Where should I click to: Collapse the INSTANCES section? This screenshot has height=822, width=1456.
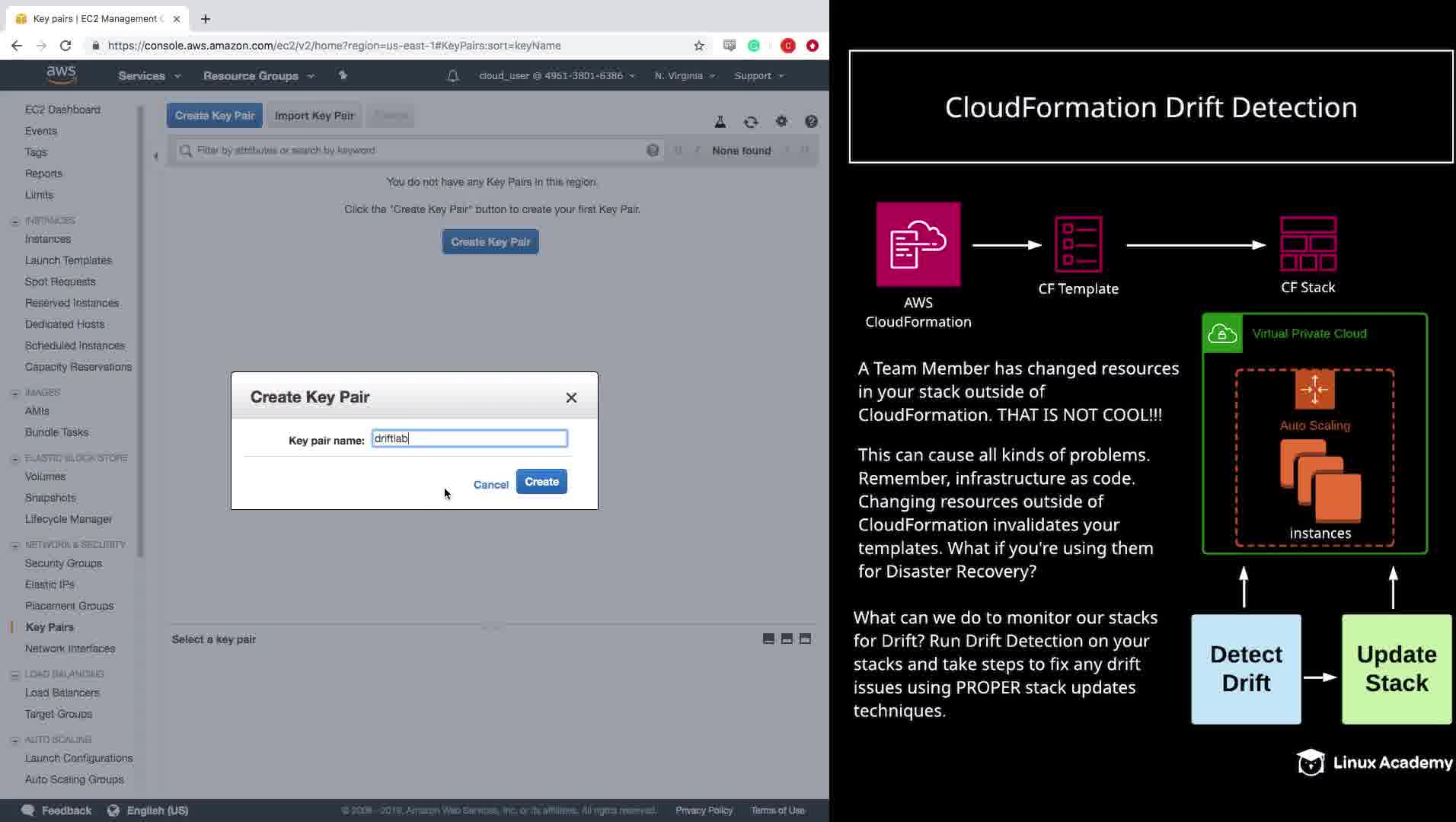[x=15, y=221]
